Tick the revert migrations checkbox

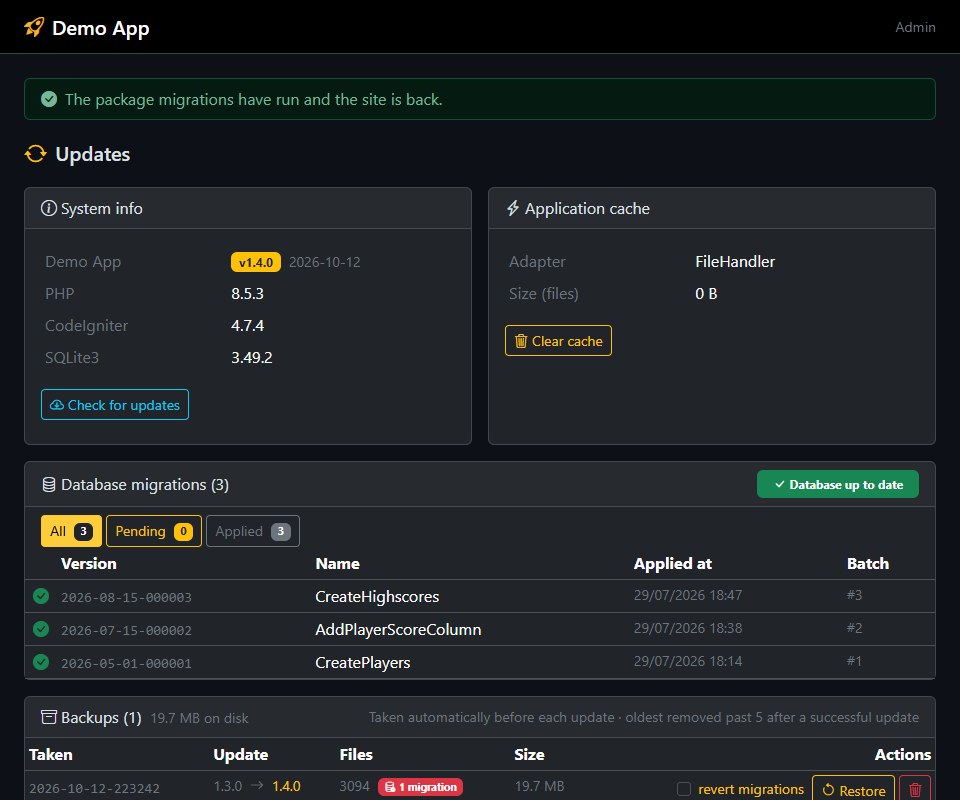(684, 789)
